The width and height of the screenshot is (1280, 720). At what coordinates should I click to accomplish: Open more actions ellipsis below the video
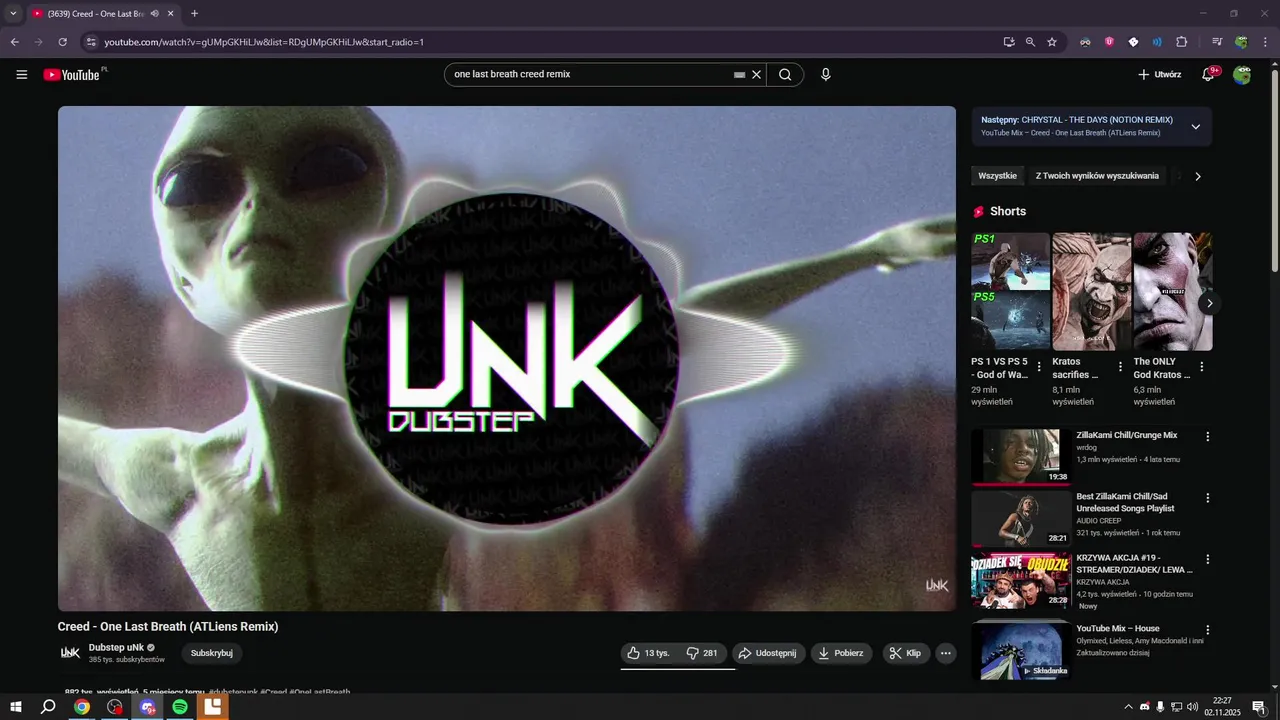945,653
